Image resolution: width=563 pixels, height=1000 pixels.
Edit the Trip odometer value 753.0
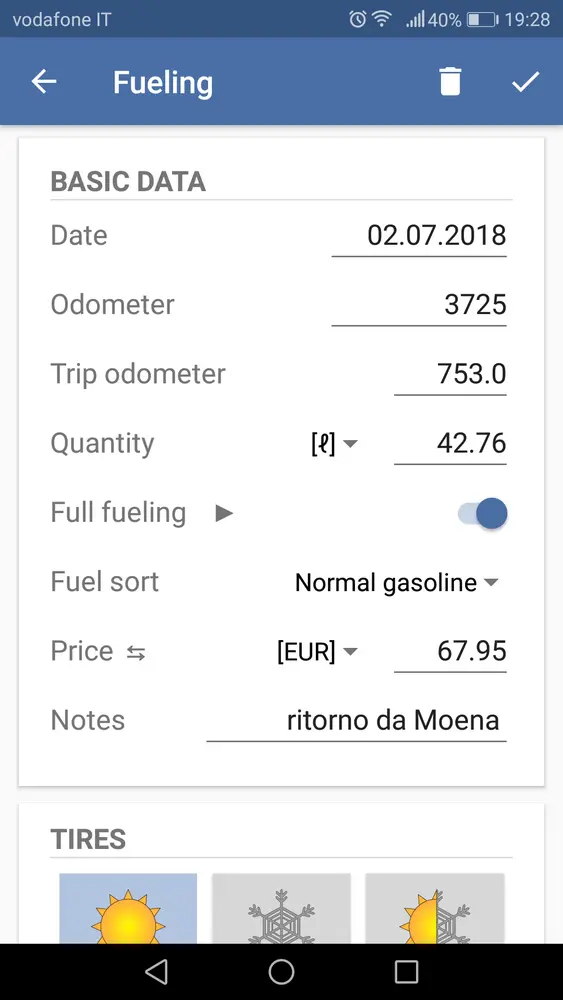coord(450,374)
